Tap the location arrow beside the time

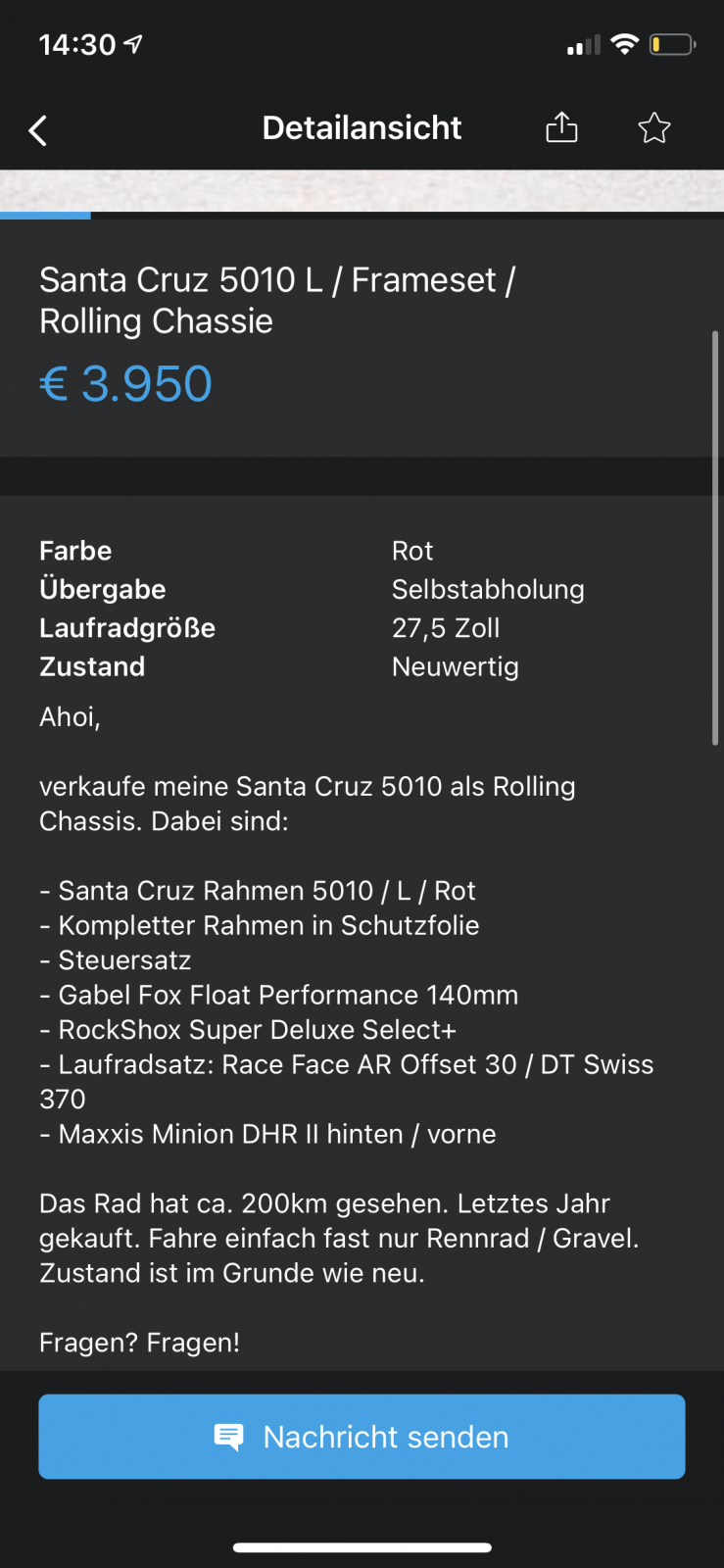pos(133,44)
